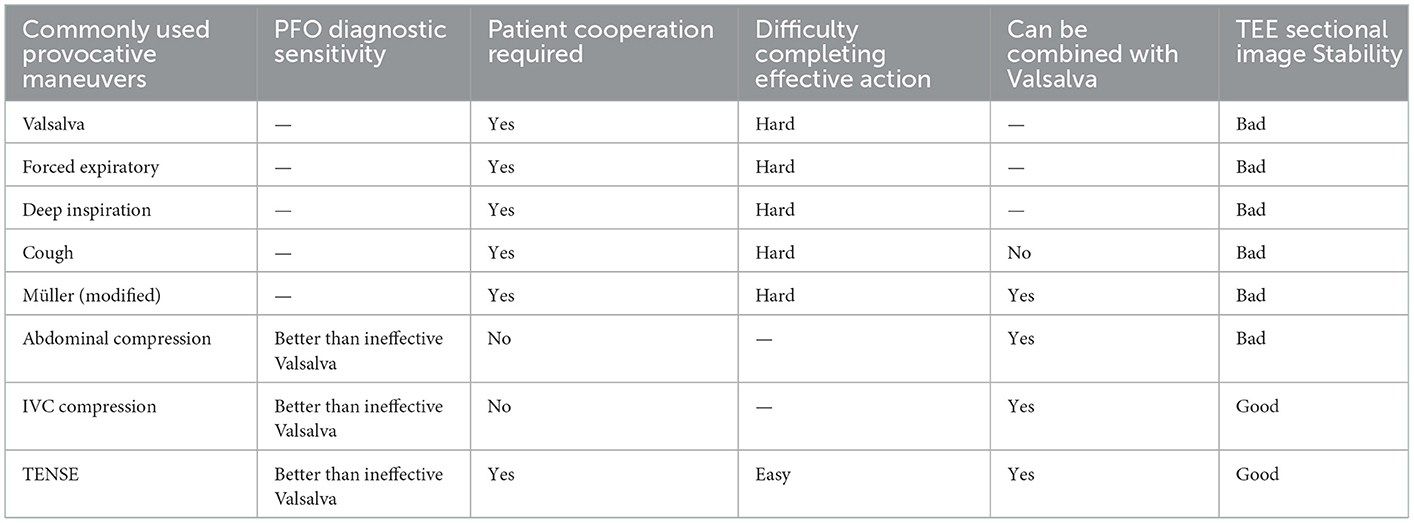1414x523 pixels.
Task: Select 'Good' in the IVC compression row
Action: 1257,407
